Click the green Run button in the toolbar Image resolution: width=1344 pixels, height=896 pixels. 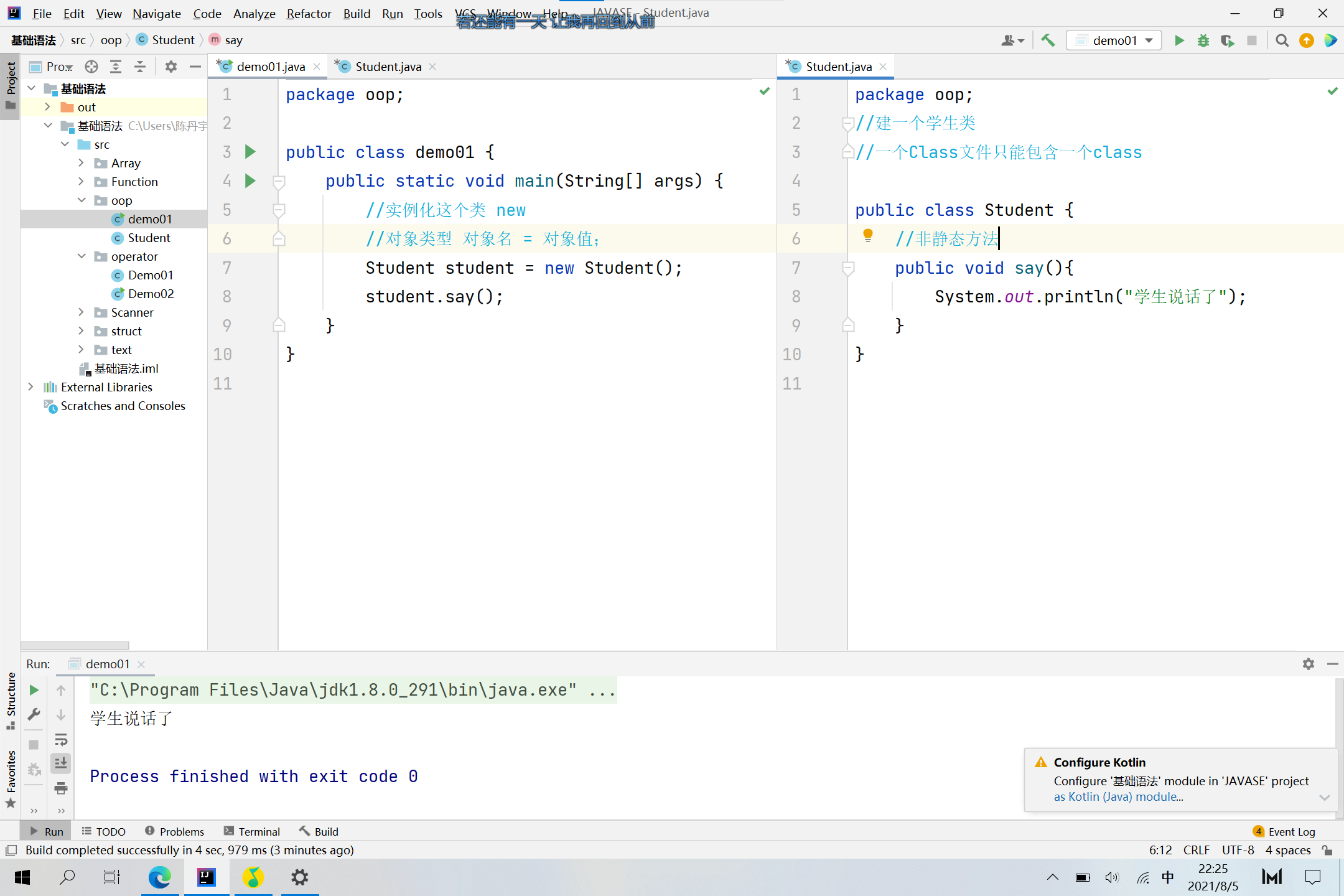(1179, 40)
